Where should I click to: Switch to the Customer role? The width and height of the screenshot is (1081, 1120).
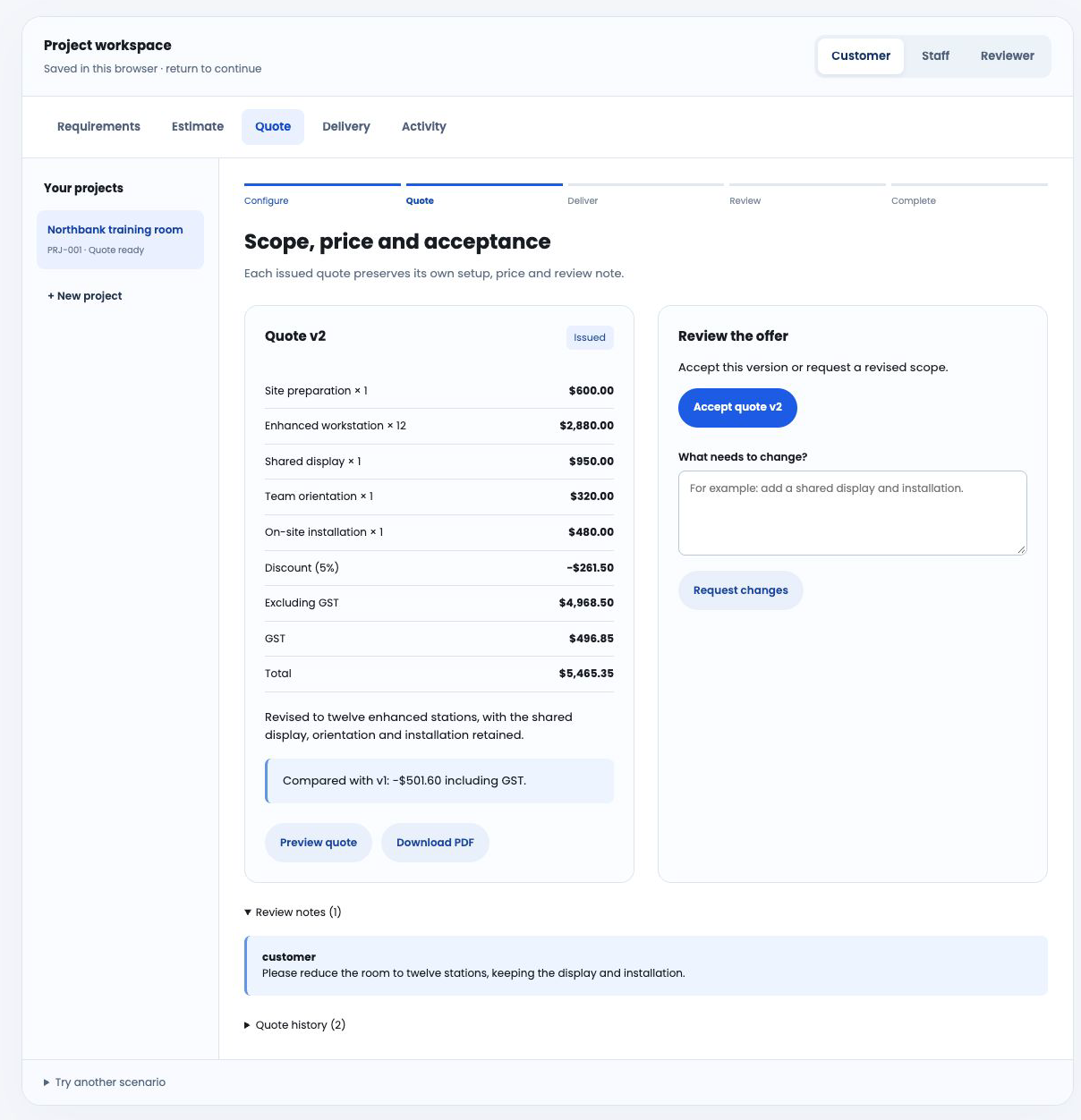860,55
